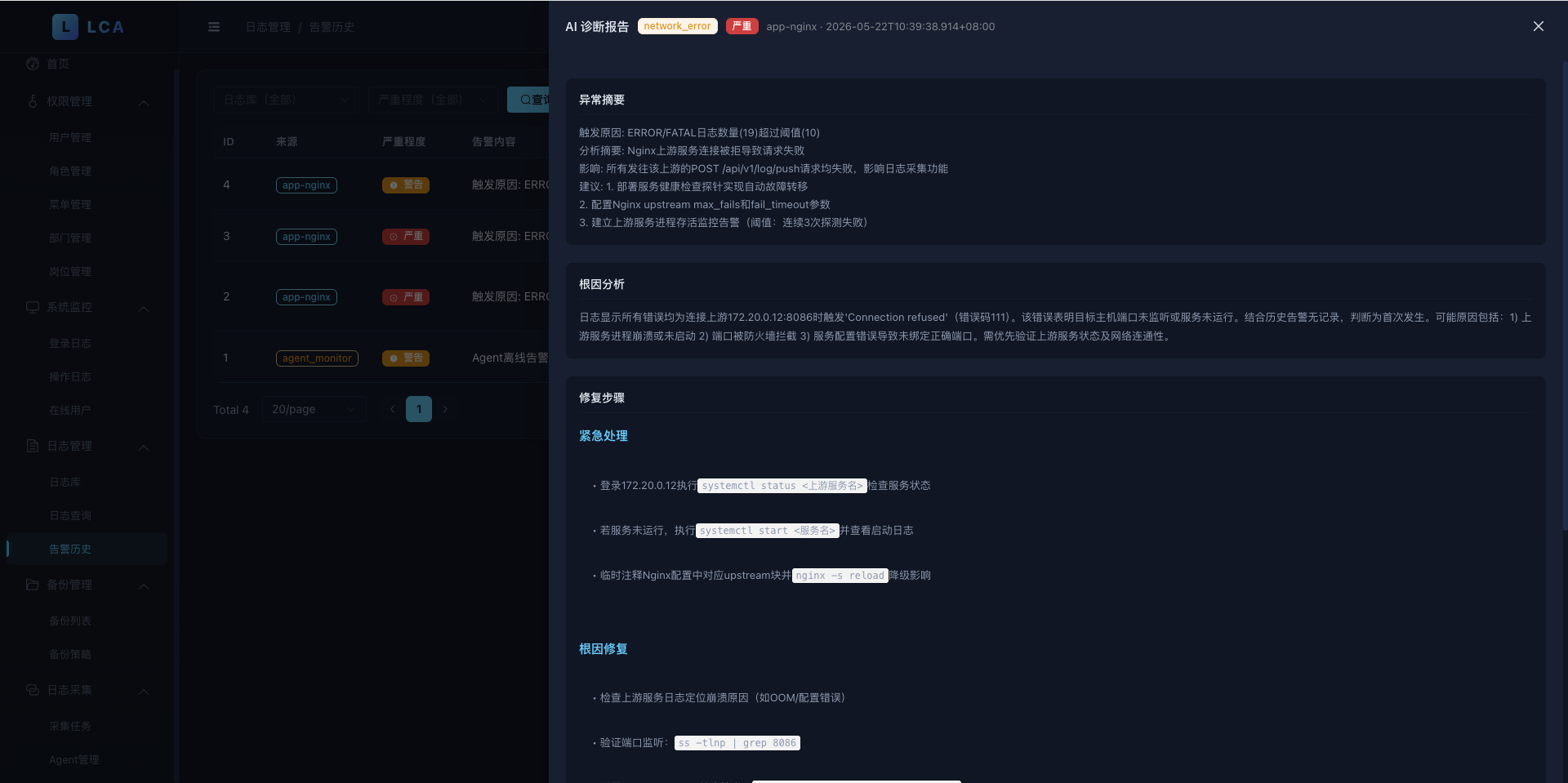
Task: Open the 20/page page size dropdown
Action: (x=314, y=409)
